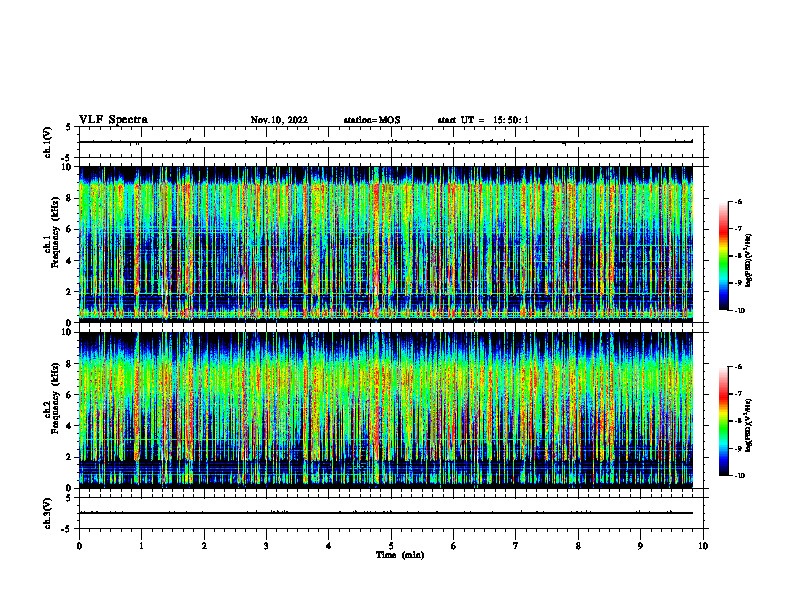Viewport: 792px width, 612px height.
Task: Click the "ch.3(V)" waveform axis label
Action: pyautogui.click(x=48, y=514)
